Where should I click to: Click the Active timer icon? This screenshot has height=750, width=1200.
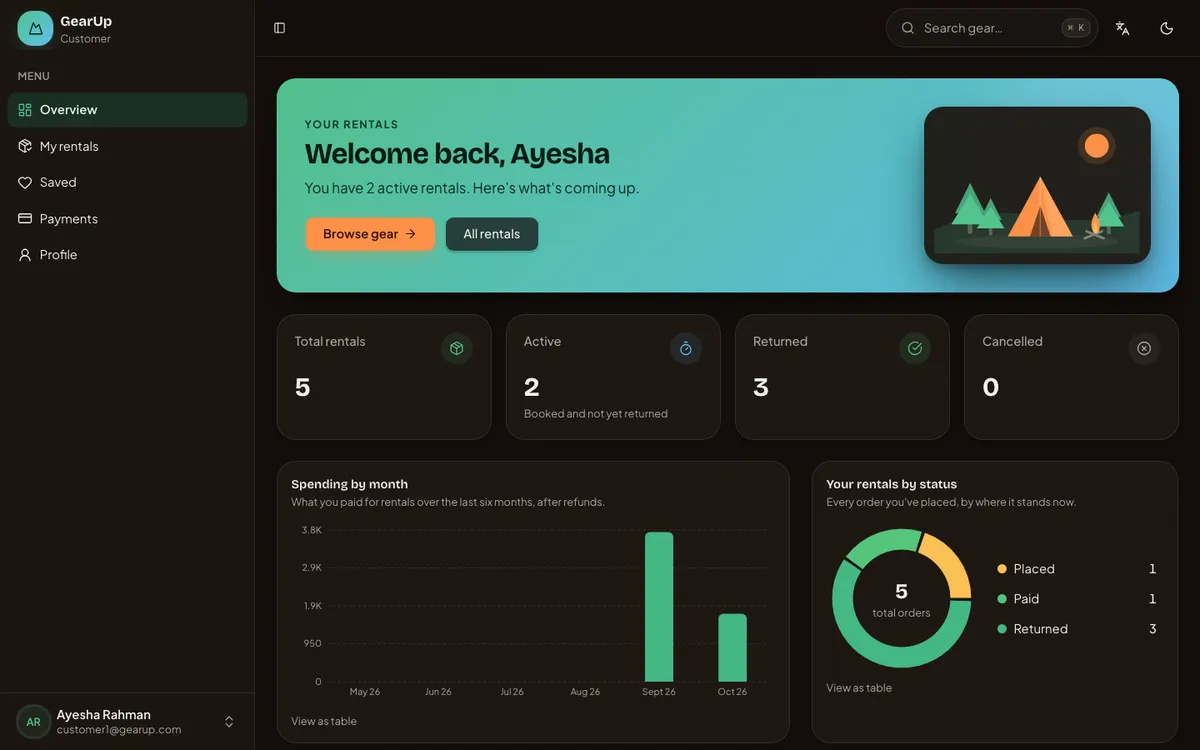[686, 348]
